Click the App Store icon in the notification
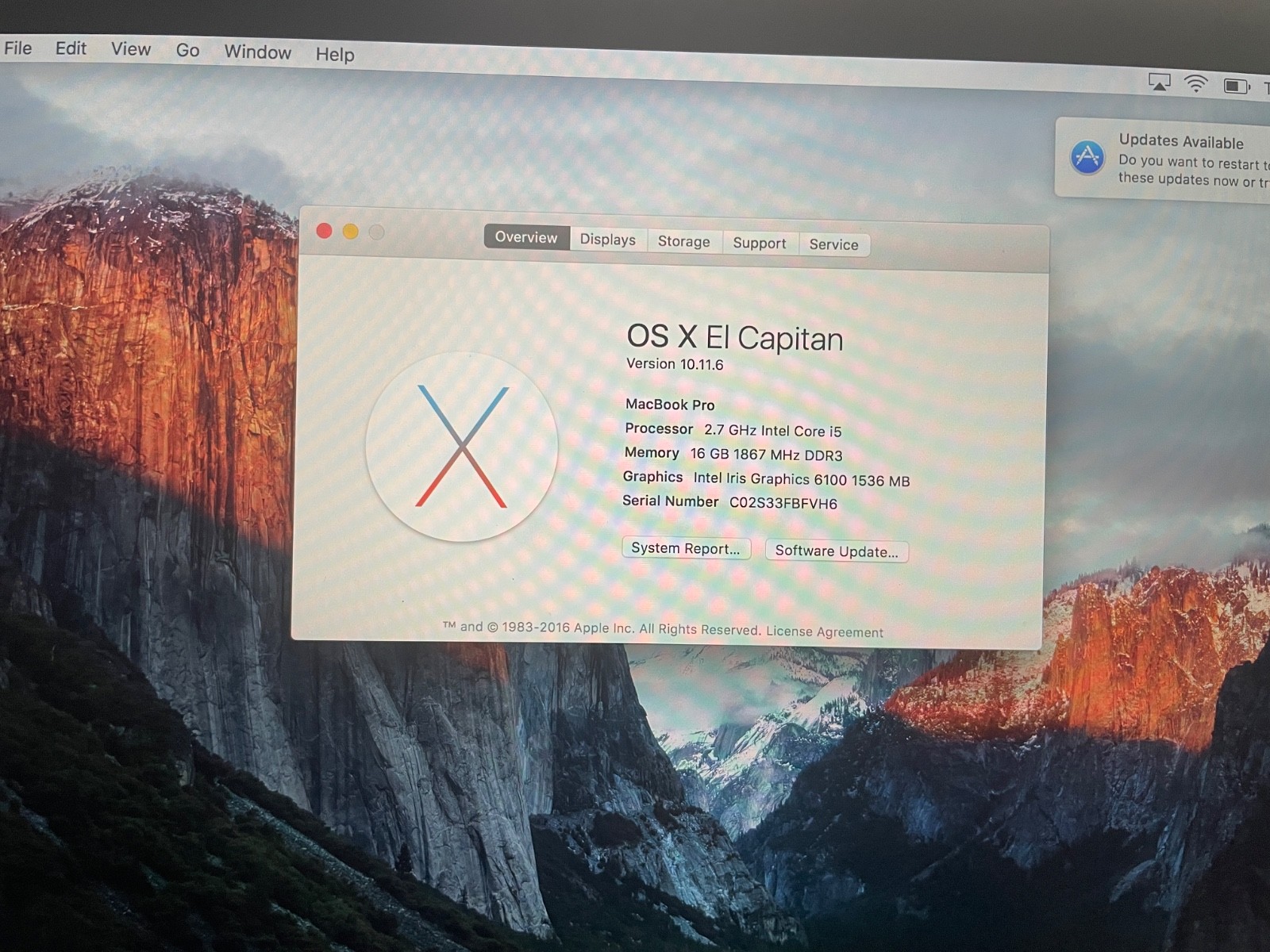This screenshot has width=1270, height=952. pos(1087,156)
